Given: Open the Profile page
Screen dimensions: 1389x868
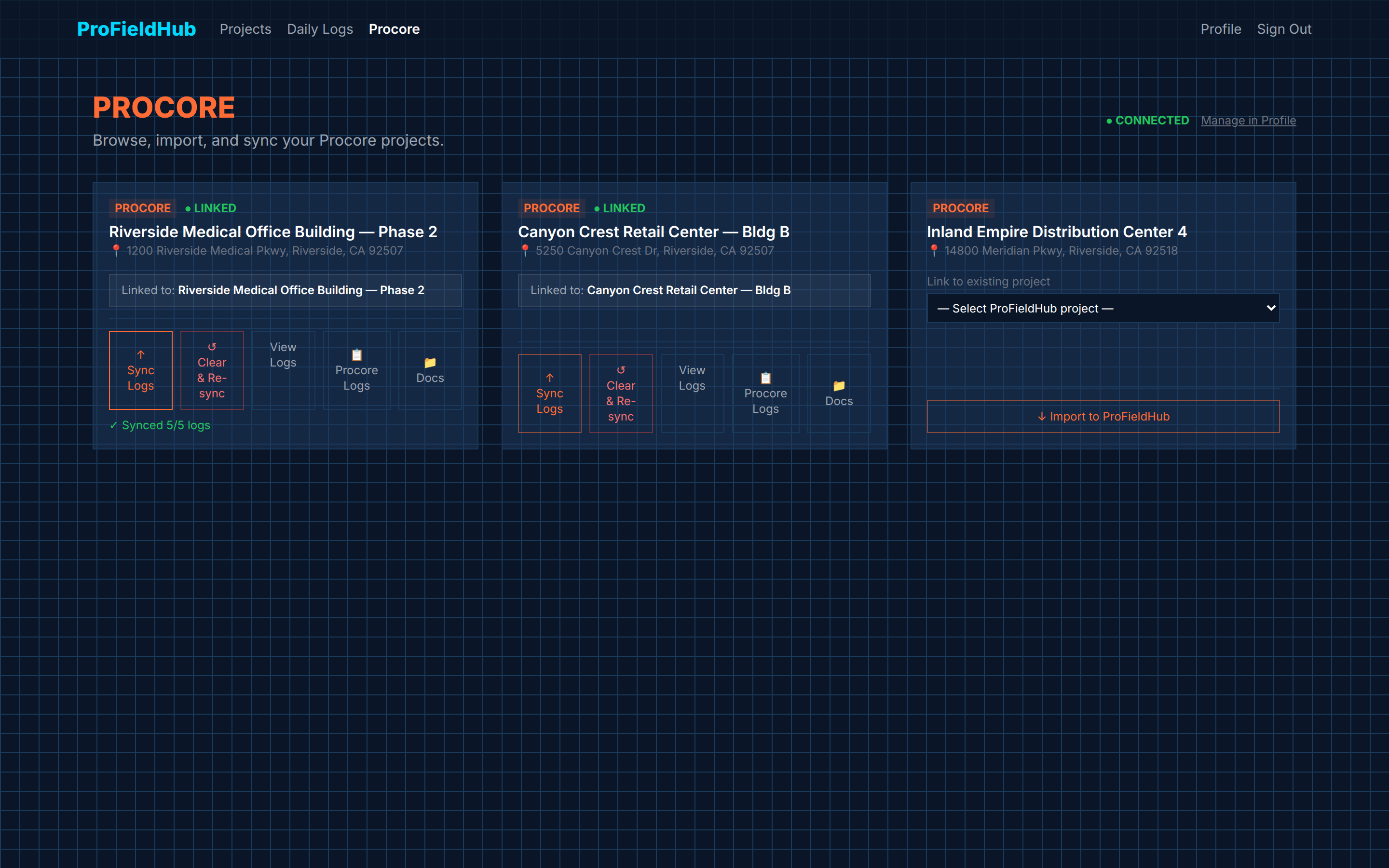Looking at the screenshot, I should [x=1220, y=29].
